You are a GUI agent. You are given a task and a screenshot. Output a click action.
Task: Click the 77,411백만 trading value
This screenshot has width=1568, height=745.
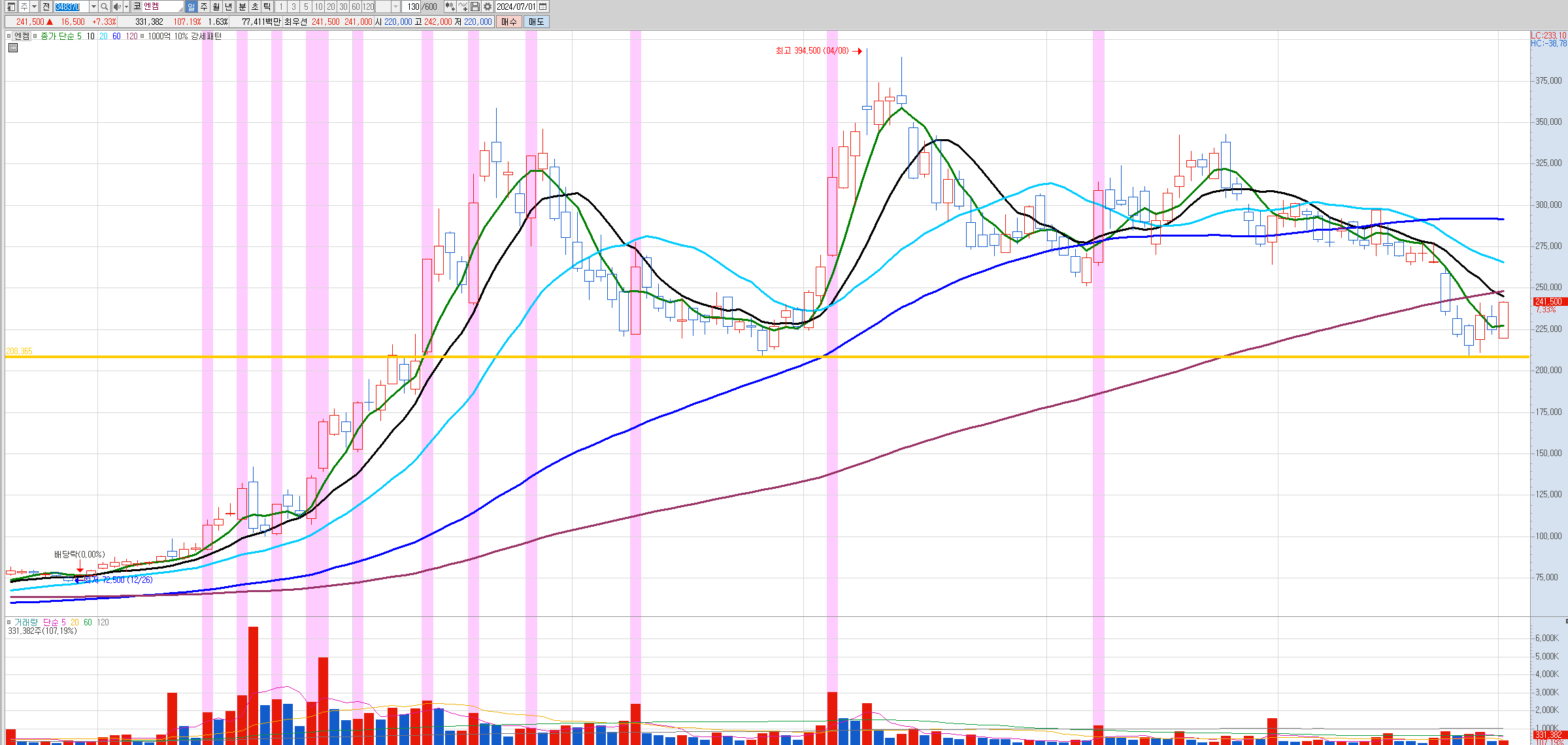coord(261,22)
